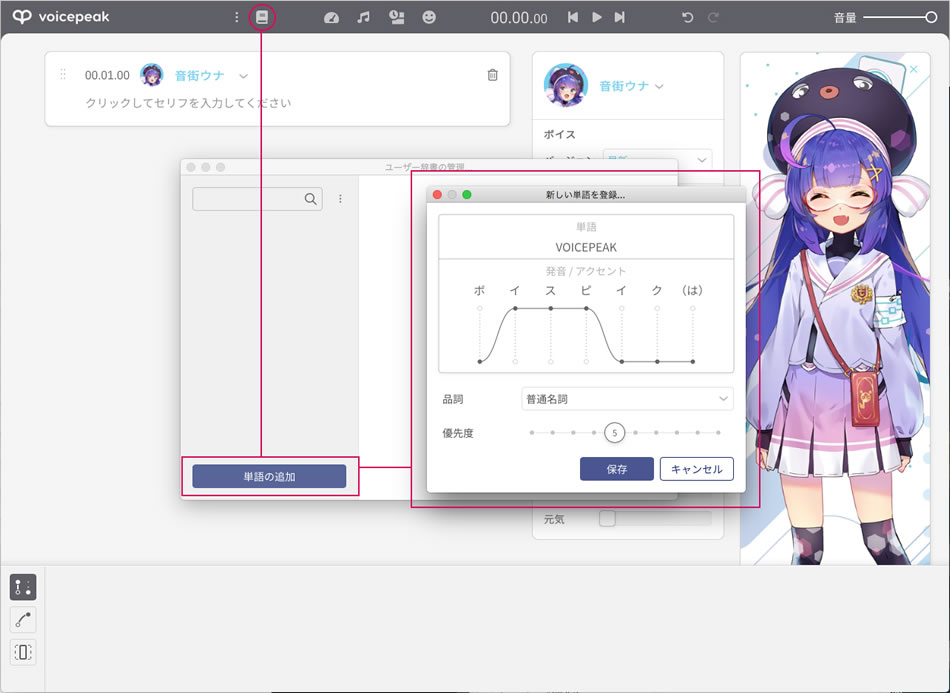The width and height of the screenshot is (950, 693).
Task: Open the 品詞 dropdown showing 普通名詞
Action: click(x=627, y=398)
